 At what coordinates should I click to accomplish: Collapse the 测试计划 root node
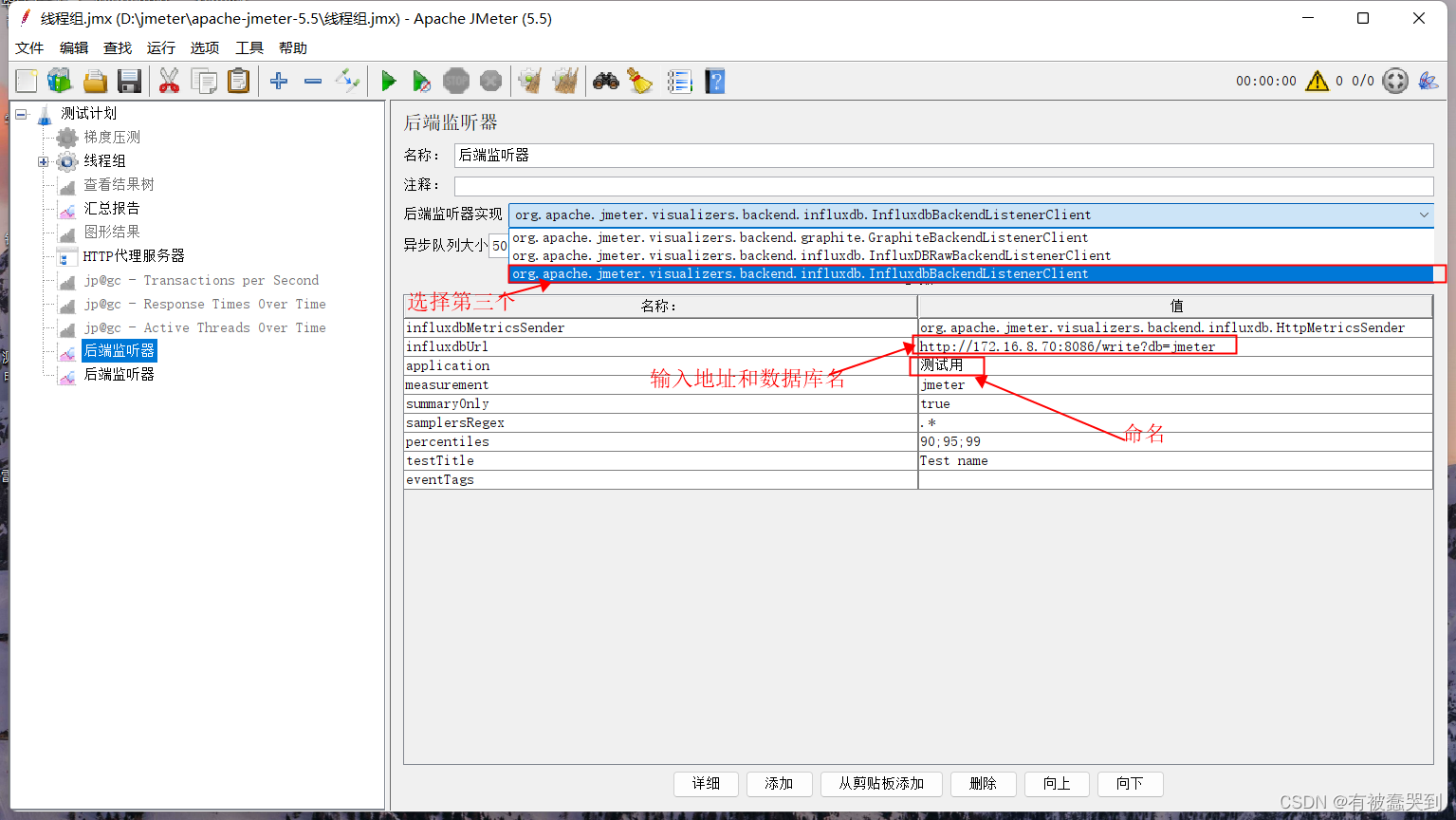[21, 114]
